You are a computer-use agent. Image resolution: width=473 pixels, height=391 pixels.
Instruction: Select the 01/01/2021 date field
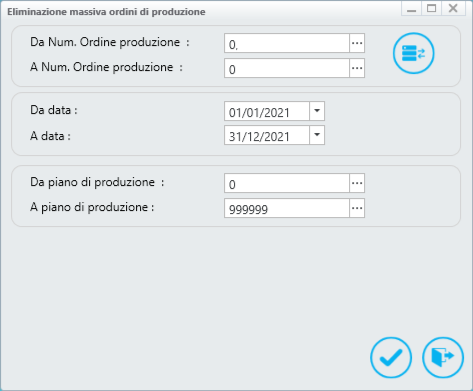pos(267,111)
